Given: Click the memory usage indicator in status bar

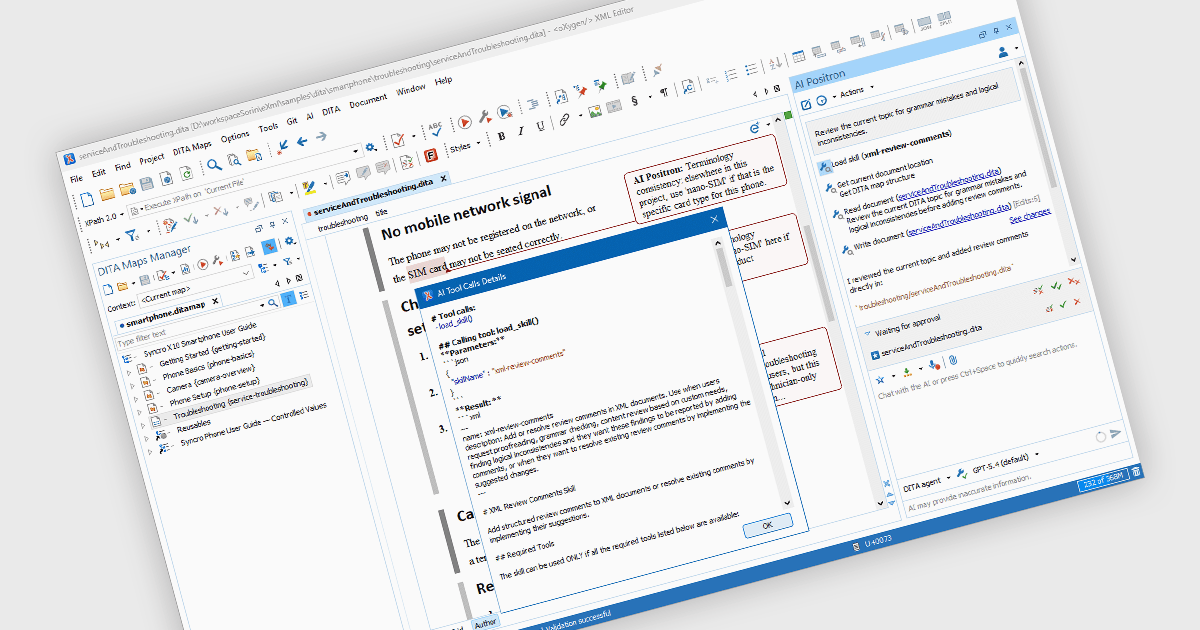Looking at the screenshot, I should [1103, 480].
